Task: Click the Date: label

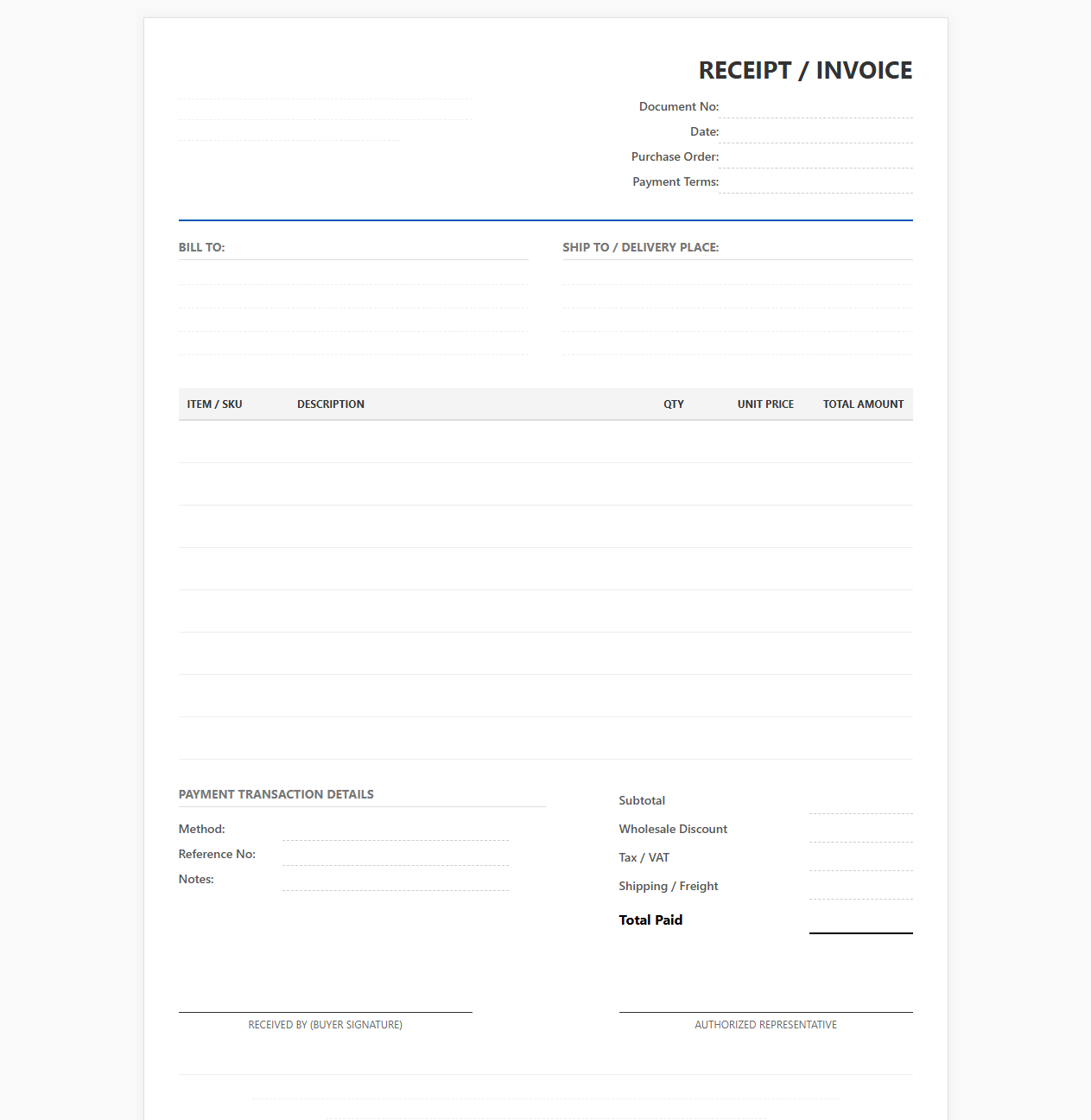Action: click(x=705, y=132)
